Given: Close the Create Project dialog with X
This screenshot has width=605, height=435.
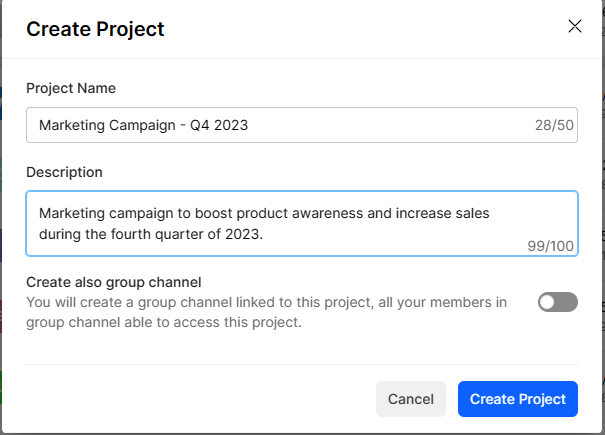Looking at the screenshot, I should [x=575, y=27].
